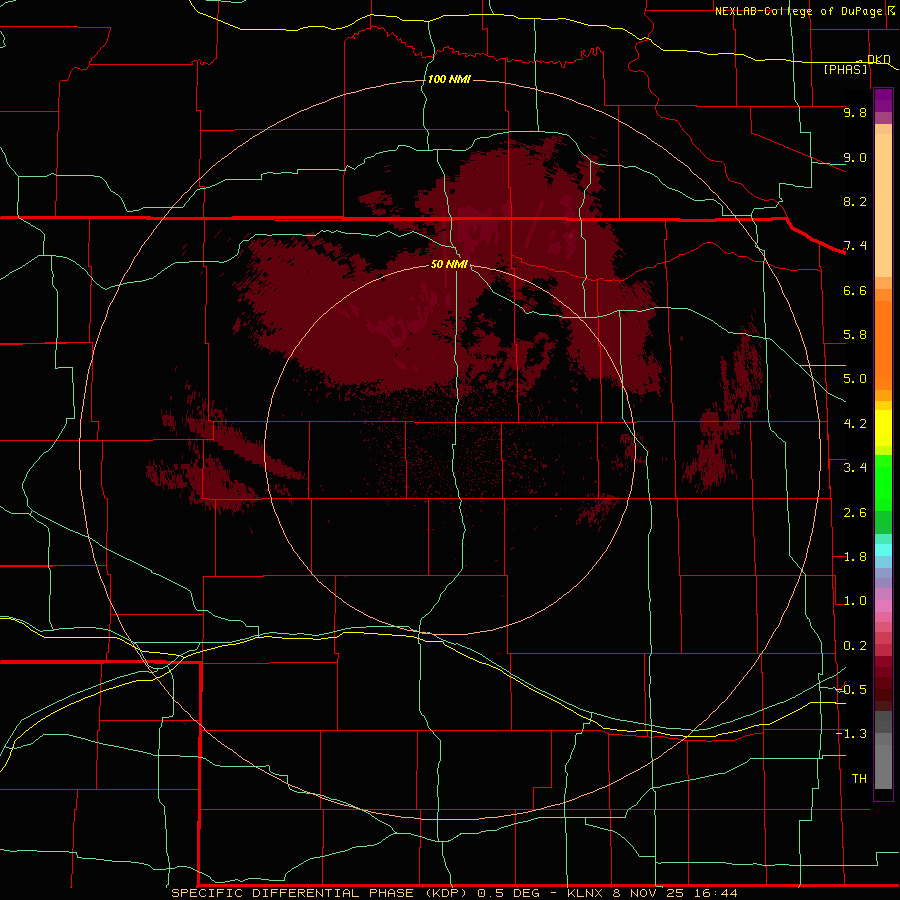Screen dimensions: 900x900
Task: Click the 2.6 color scale value
Action: pos(855,513)
